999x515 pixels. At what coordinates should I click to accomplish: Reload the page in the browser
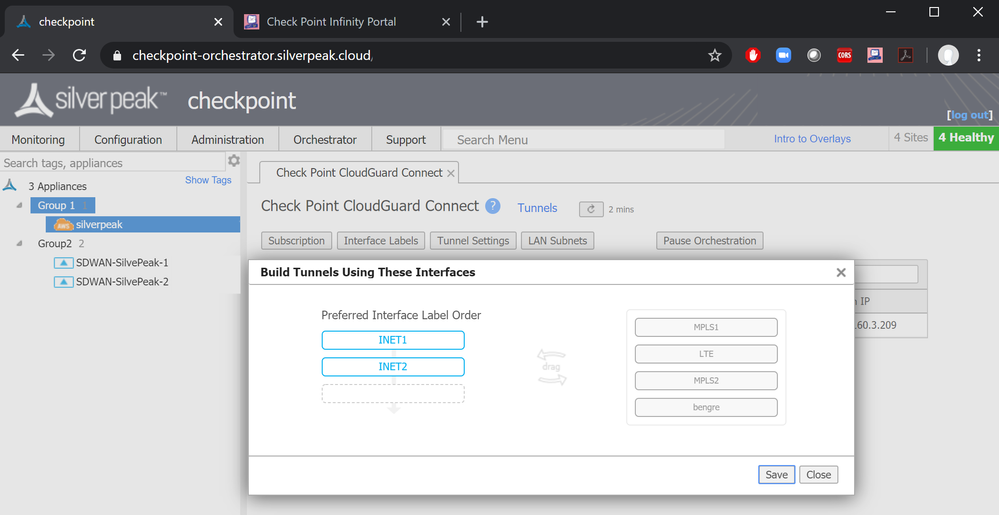[79, 55]
